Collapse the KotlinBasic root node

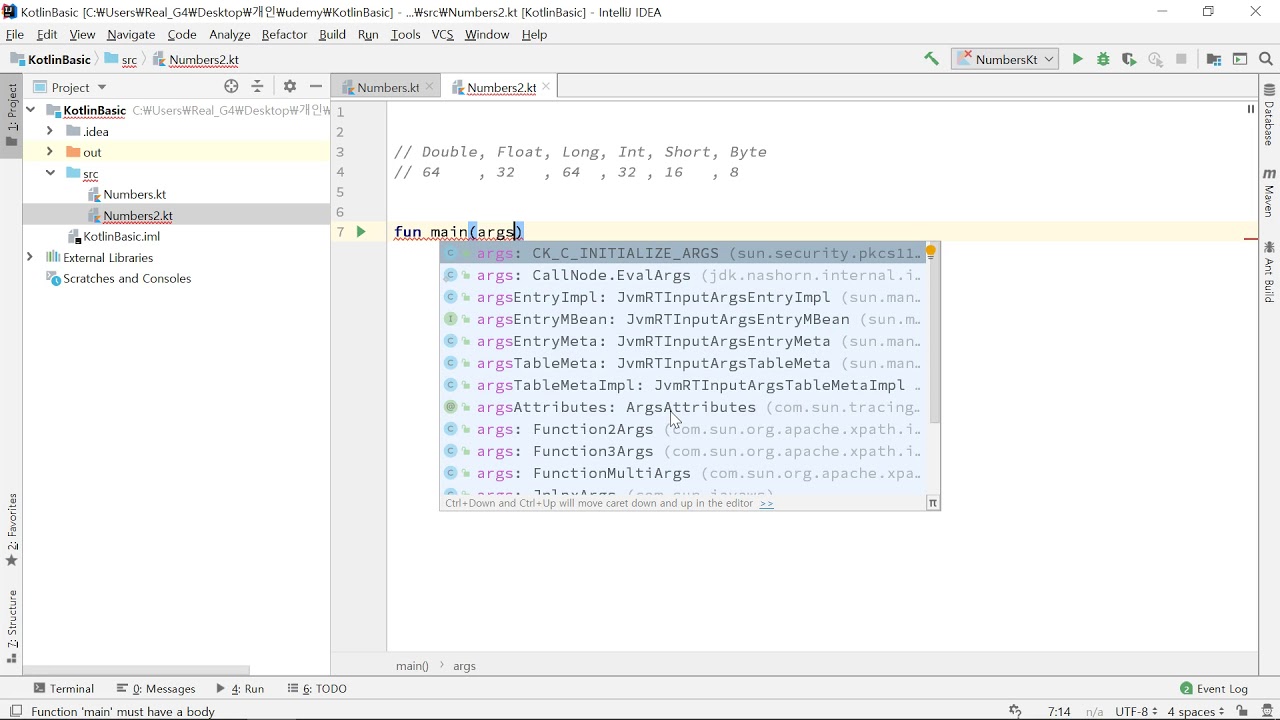tap(31, 110)
